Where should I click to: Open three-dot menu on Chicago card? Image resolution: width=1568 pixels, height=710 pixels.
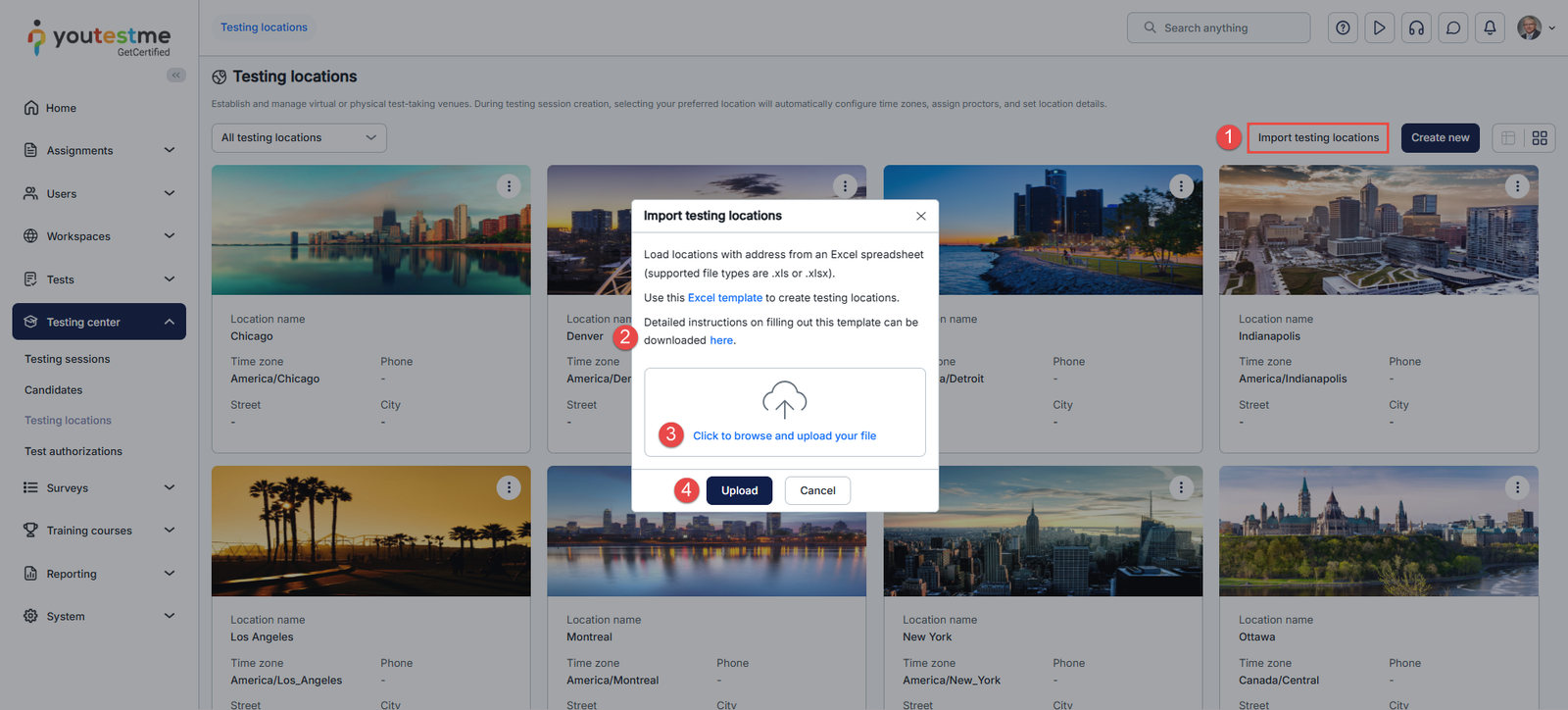click(x=509, y=186)
